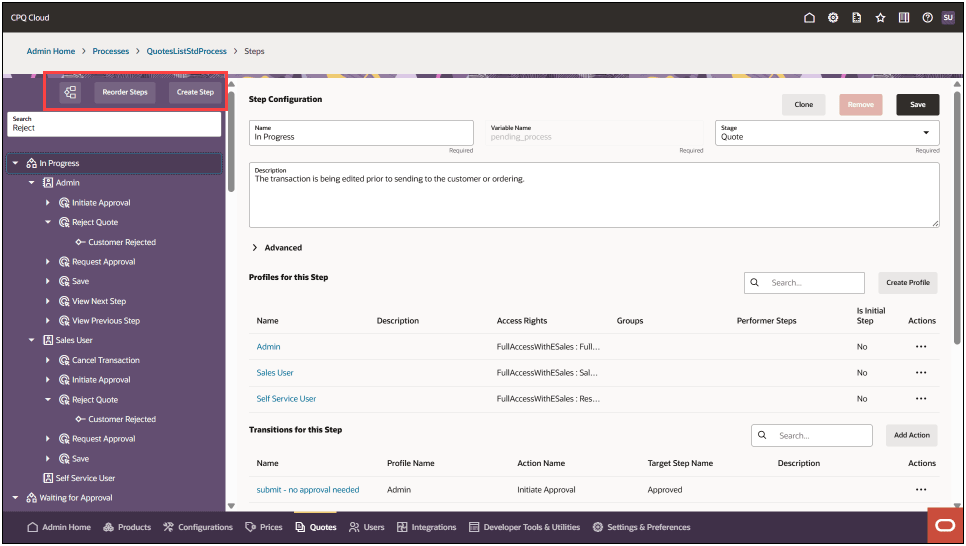966x546 pixels.
Task: Click the Waiting for Approval step icon
Action: 31,498
